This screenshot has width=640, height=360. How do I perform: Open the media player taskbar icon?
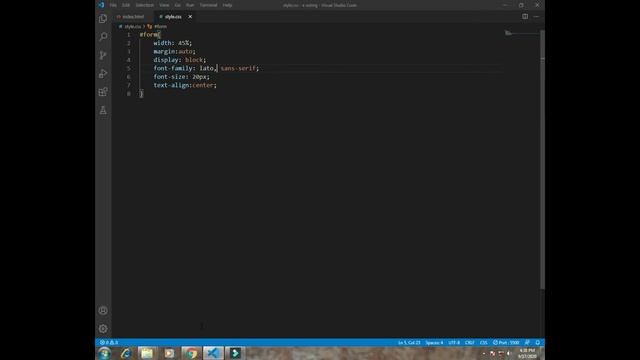click(169, 353)
